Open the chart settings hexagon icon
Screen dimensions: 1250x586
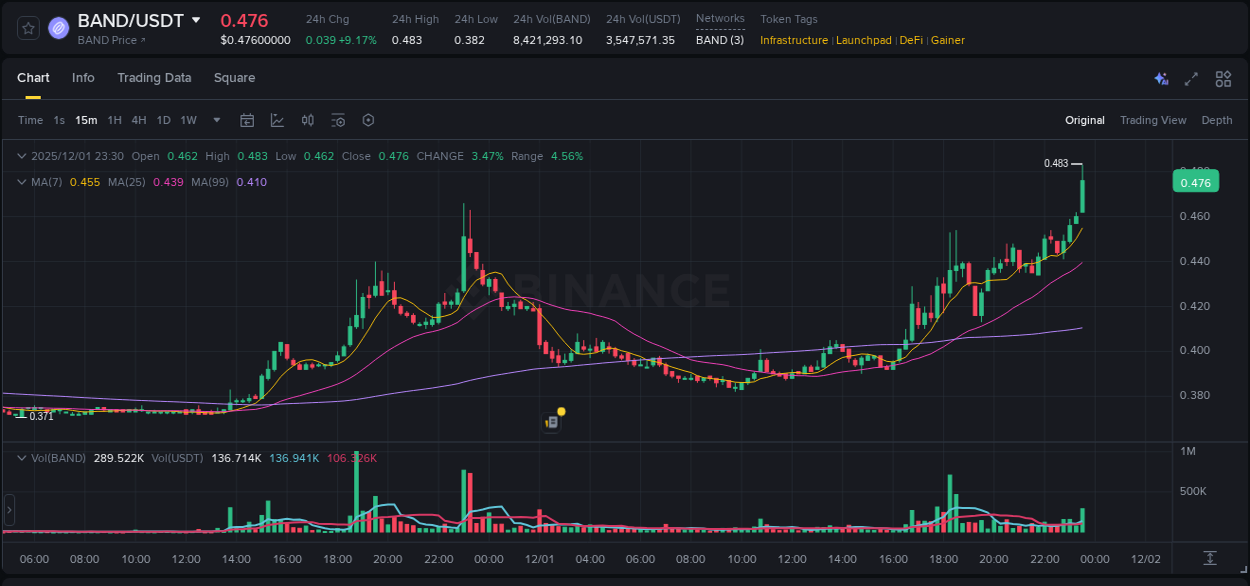point(368,120)
